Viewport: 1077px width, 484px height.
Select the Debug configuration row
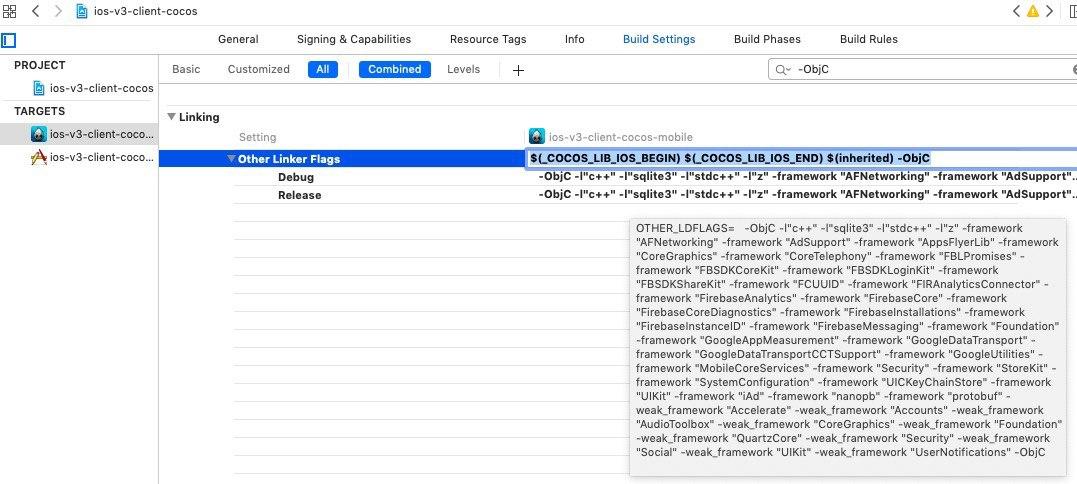click(296, 177)
